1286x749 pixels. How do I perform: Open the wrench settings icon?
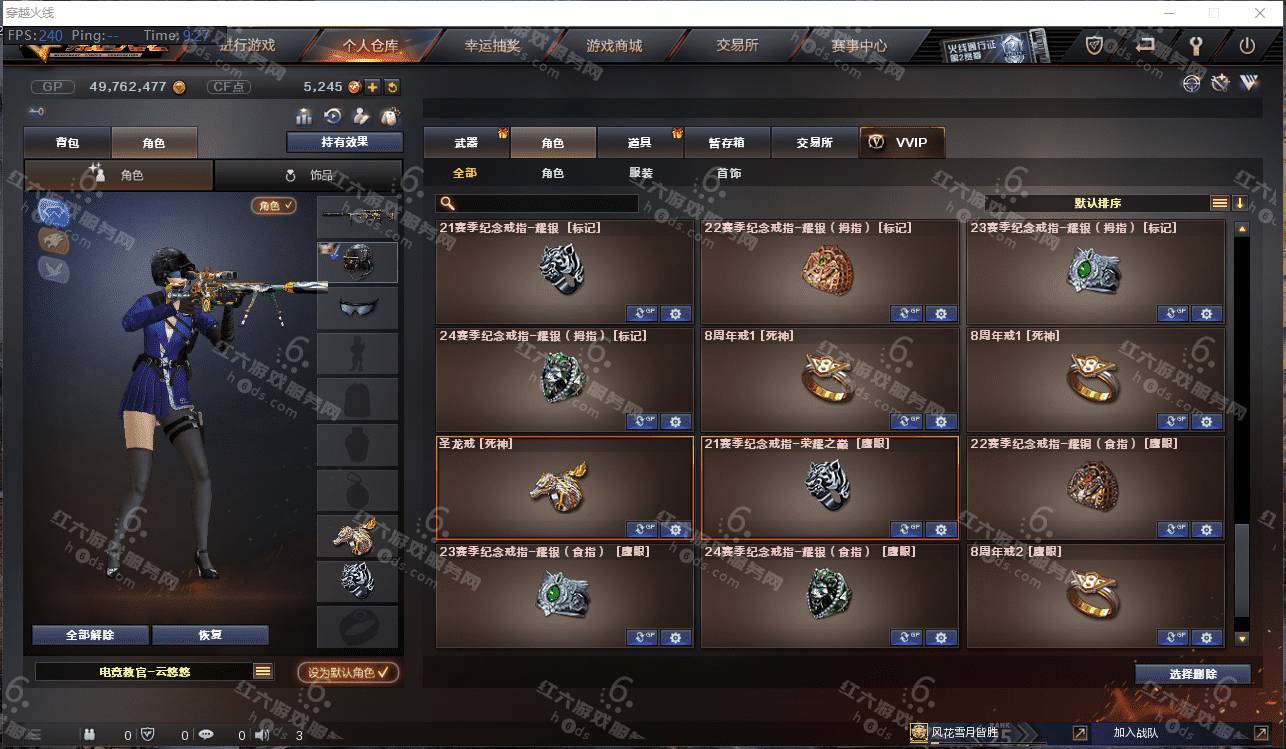point(1195,46)
